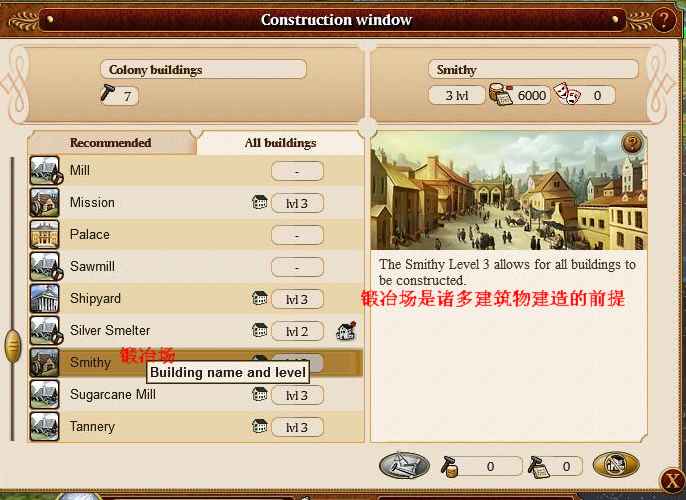The image size is (686, 500).
Task: Click the Silver Smelter upgrade house icon
Action: 346,331
